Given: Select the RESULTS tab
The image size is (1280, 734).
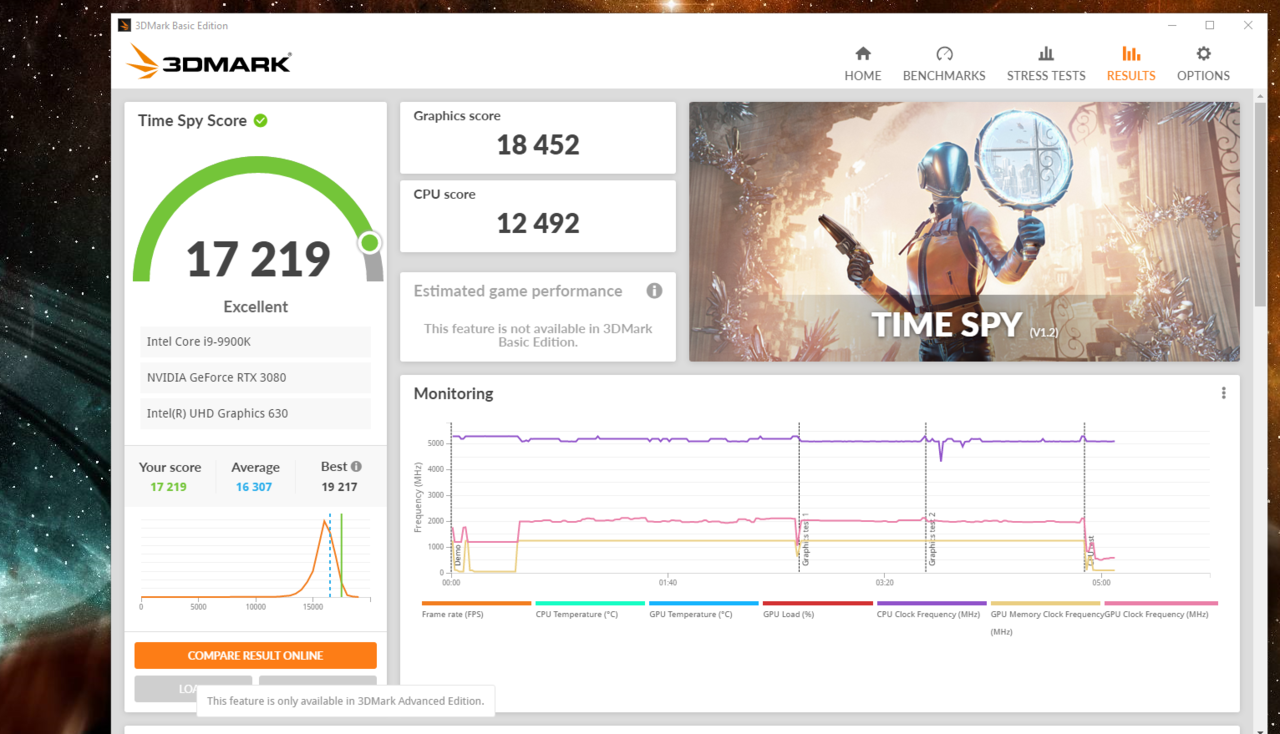Looking at the screenshot, I should coord(1131,64).
